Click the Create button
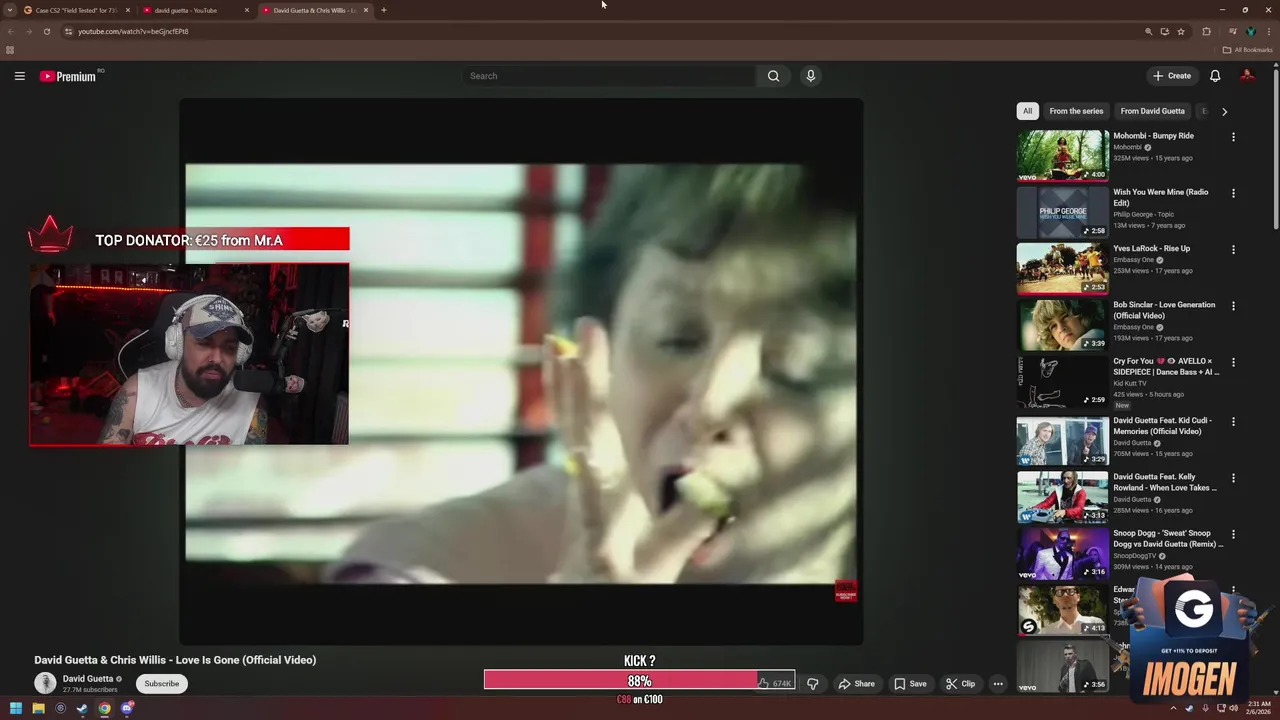 coord(1172,76)
